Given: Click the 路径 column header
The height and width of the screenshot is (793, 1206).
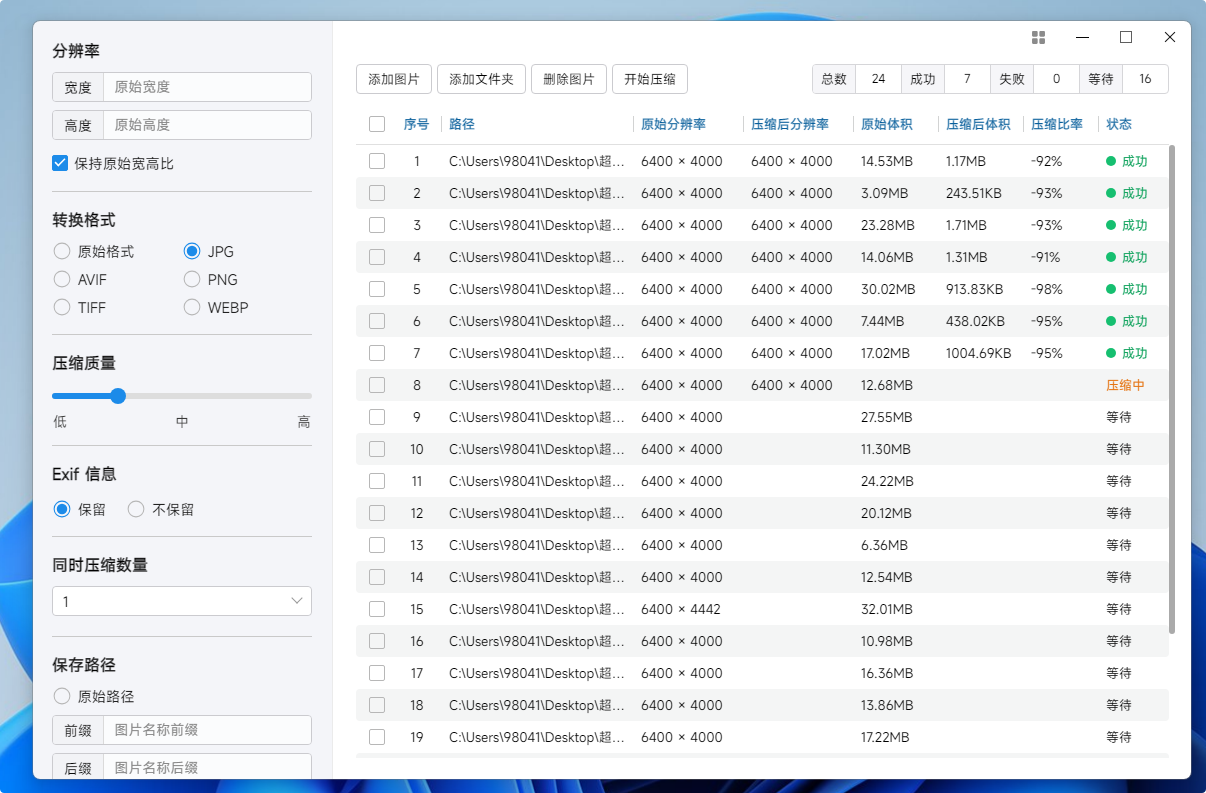Looking at the screenshot, I should coord(462,124).
